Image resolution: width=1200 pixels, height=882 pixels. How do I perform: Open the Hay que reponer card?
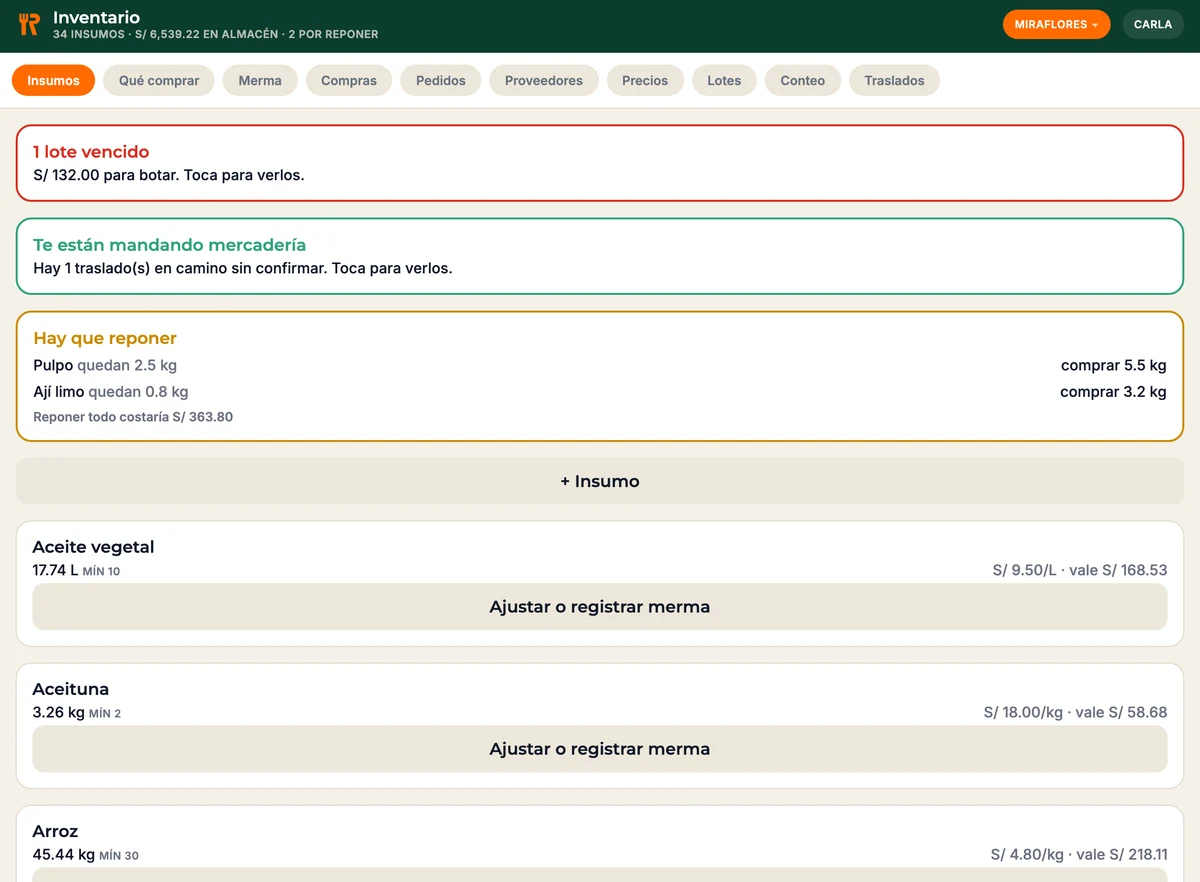point(600,376)
